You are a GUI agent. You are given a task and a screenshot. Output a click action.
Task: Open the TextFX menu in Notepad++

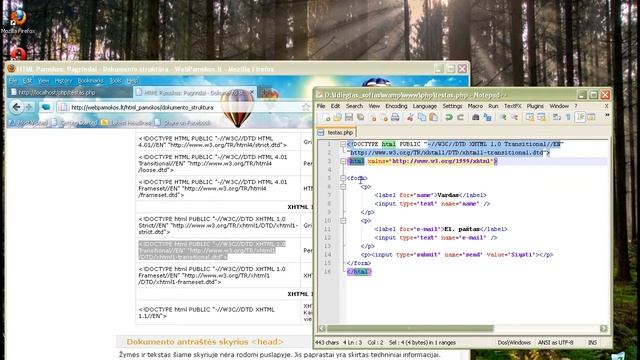pos(513,106)
